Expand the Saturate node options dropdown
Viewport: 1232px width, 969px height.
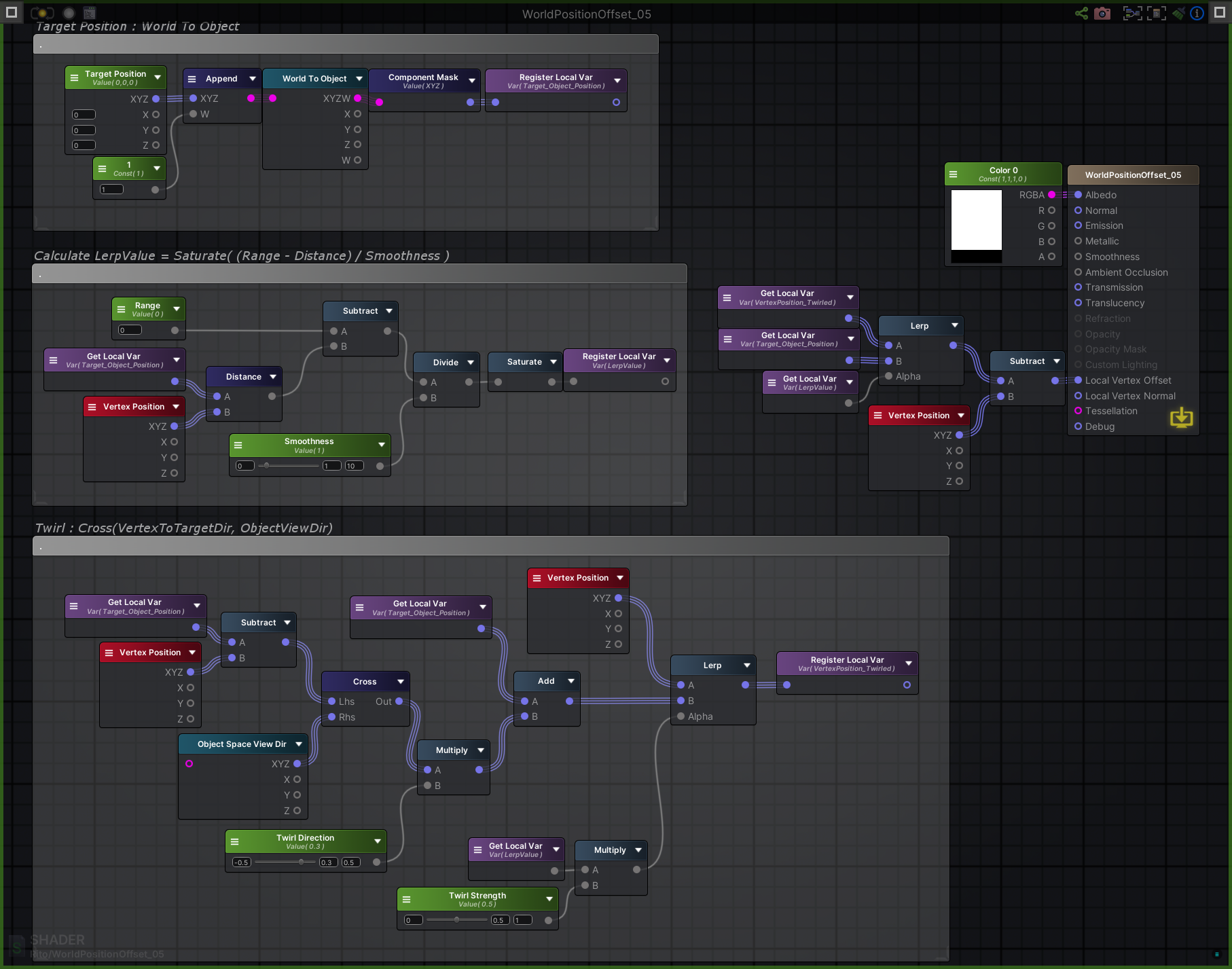coord(554,361)
